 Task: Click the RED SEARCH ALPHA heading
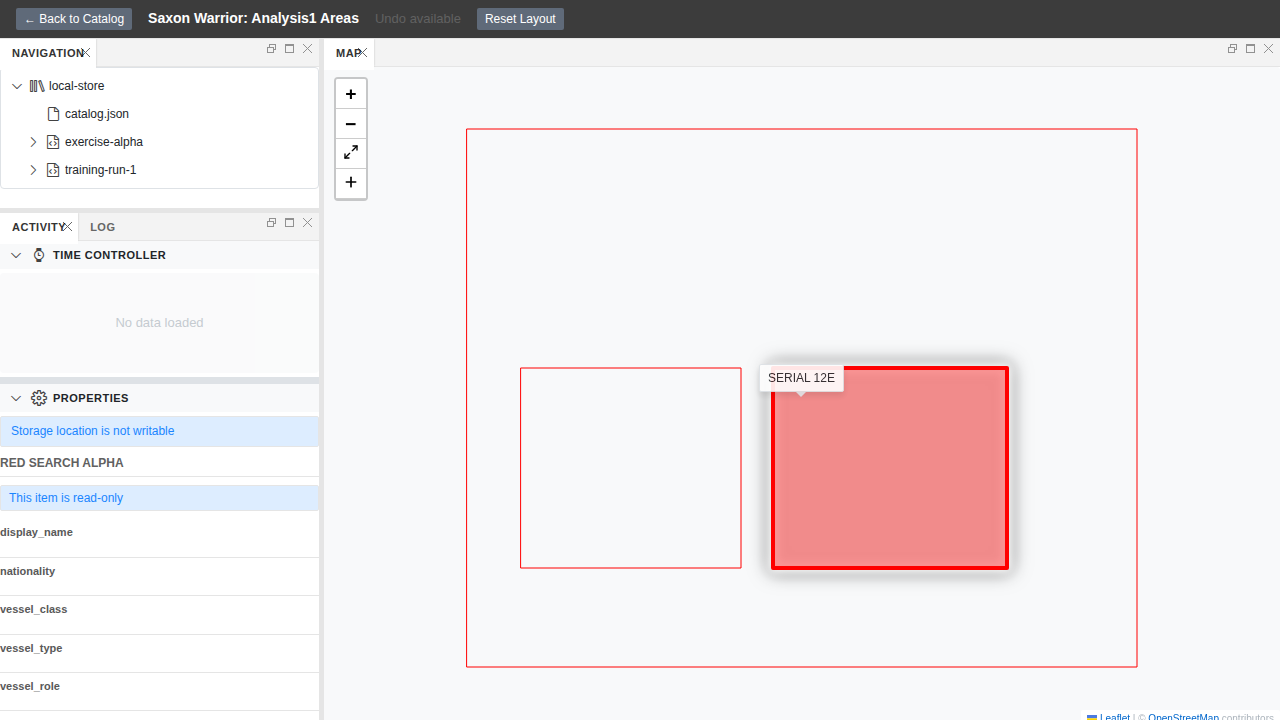coord(62,463)
